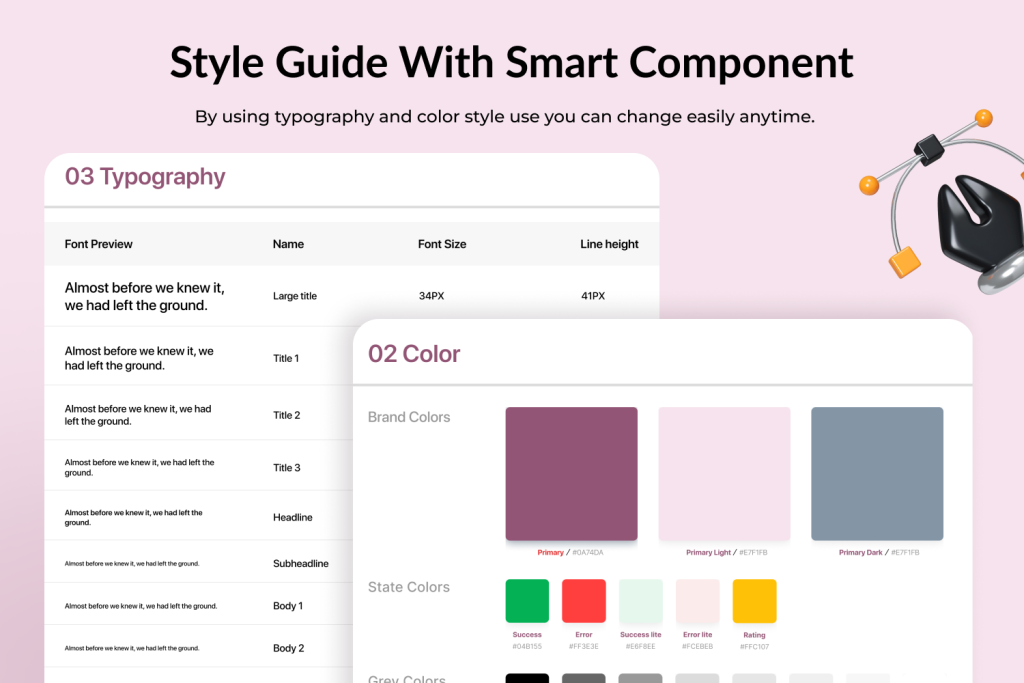Select the 'Subheadline' name cell
This screenshot has height=683, width=1024.
tap(300, 564)
